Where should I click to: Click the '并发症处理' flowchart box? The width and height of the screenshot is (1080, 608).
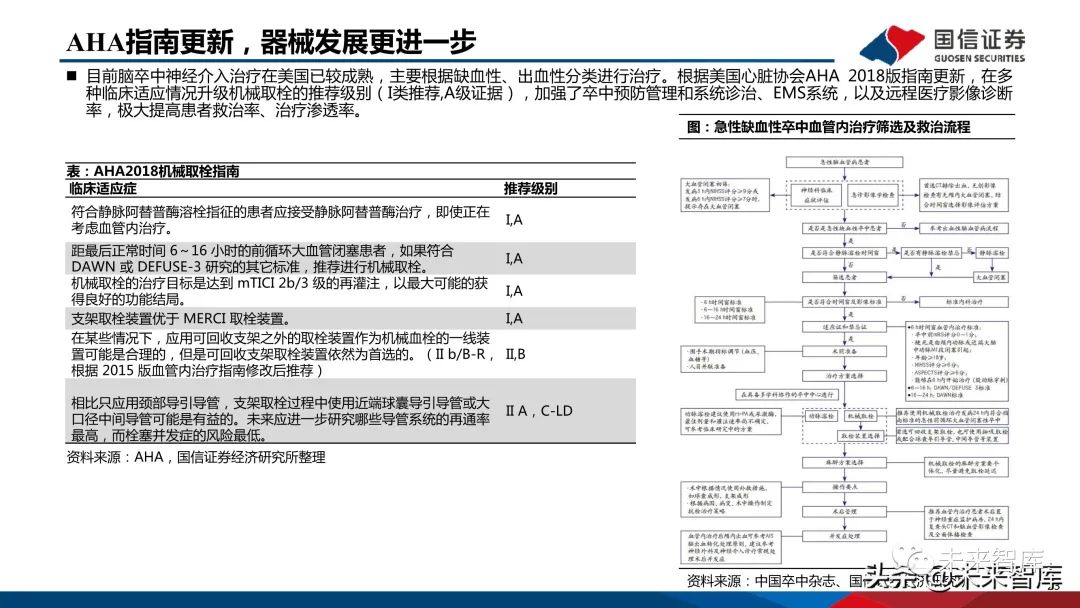844,536
